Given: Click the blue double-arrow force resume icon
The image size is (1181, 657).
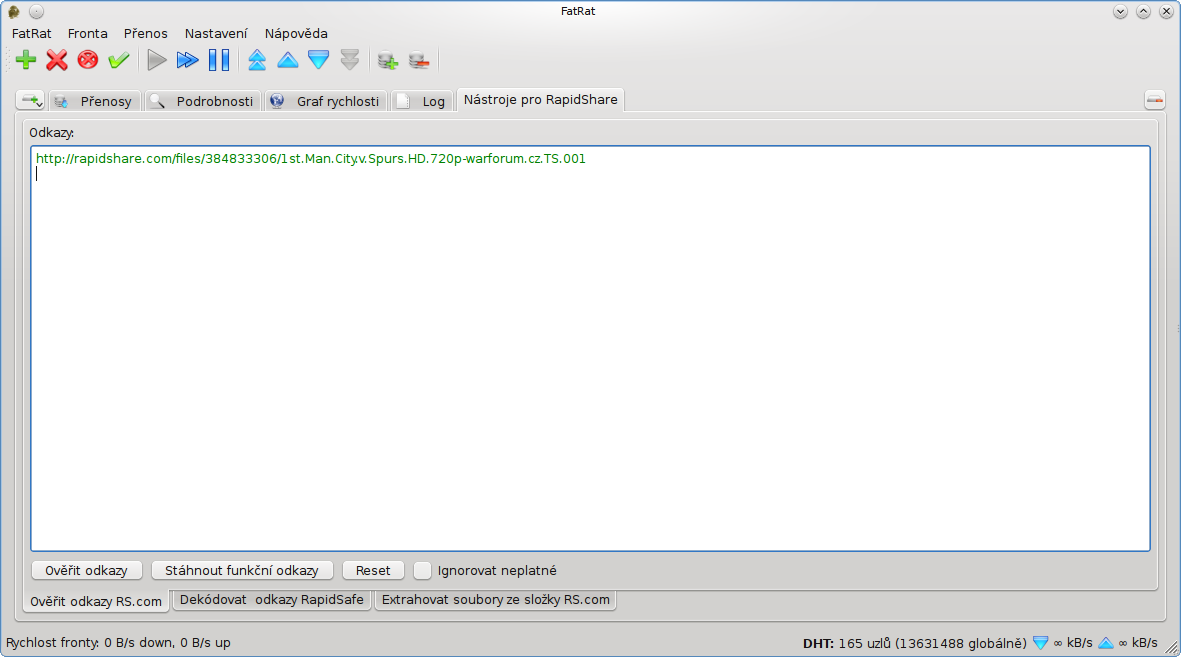Looking at the screenshot, I should tap(188, 60).
